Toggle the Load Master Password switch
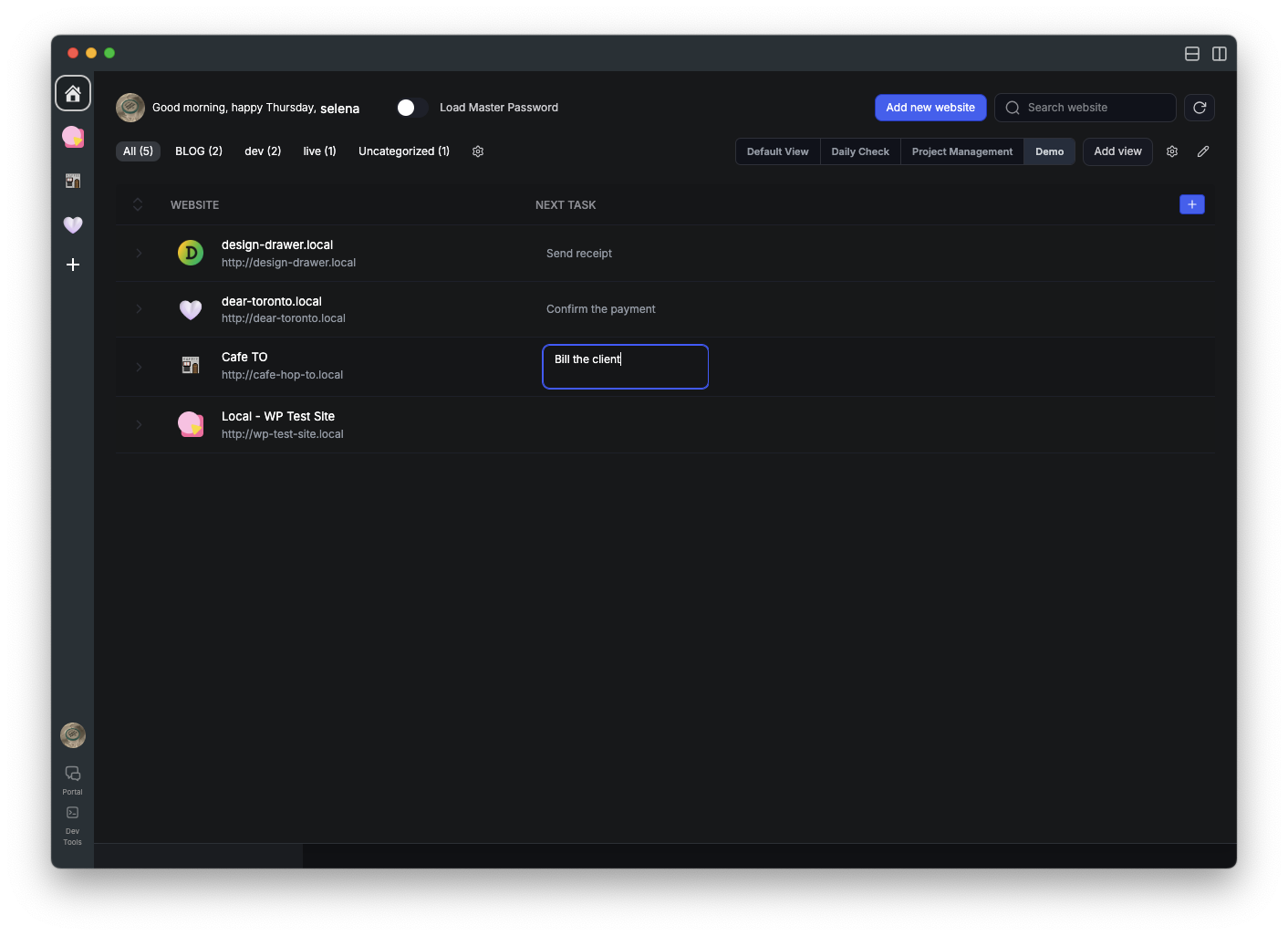Image resolution: width=1288 pixels, height=936 pixels. pos(411,108)
